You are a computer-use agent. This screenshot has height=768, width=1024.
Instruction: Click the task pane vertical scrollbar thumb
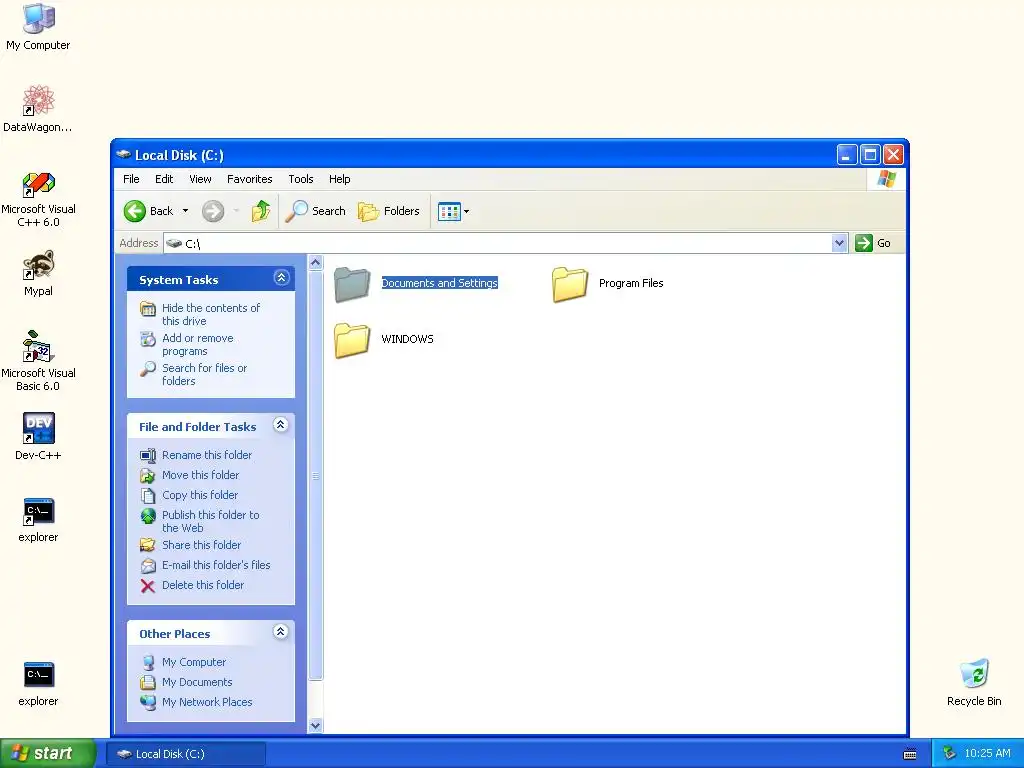click(315, 476)
